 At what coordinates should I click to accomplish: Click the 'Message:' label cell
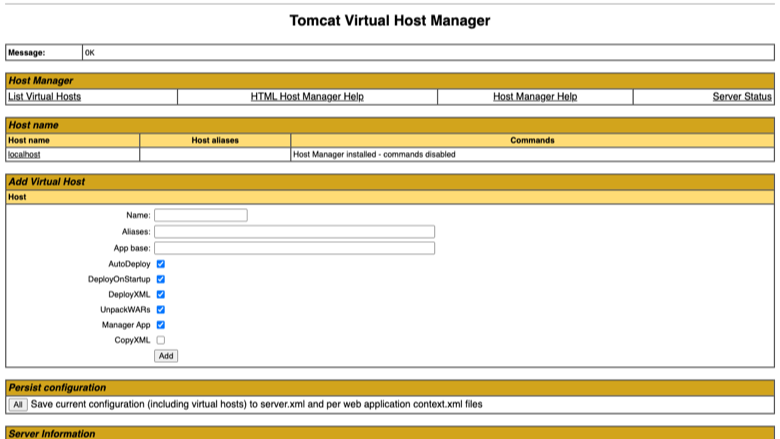tap(44, 53)
